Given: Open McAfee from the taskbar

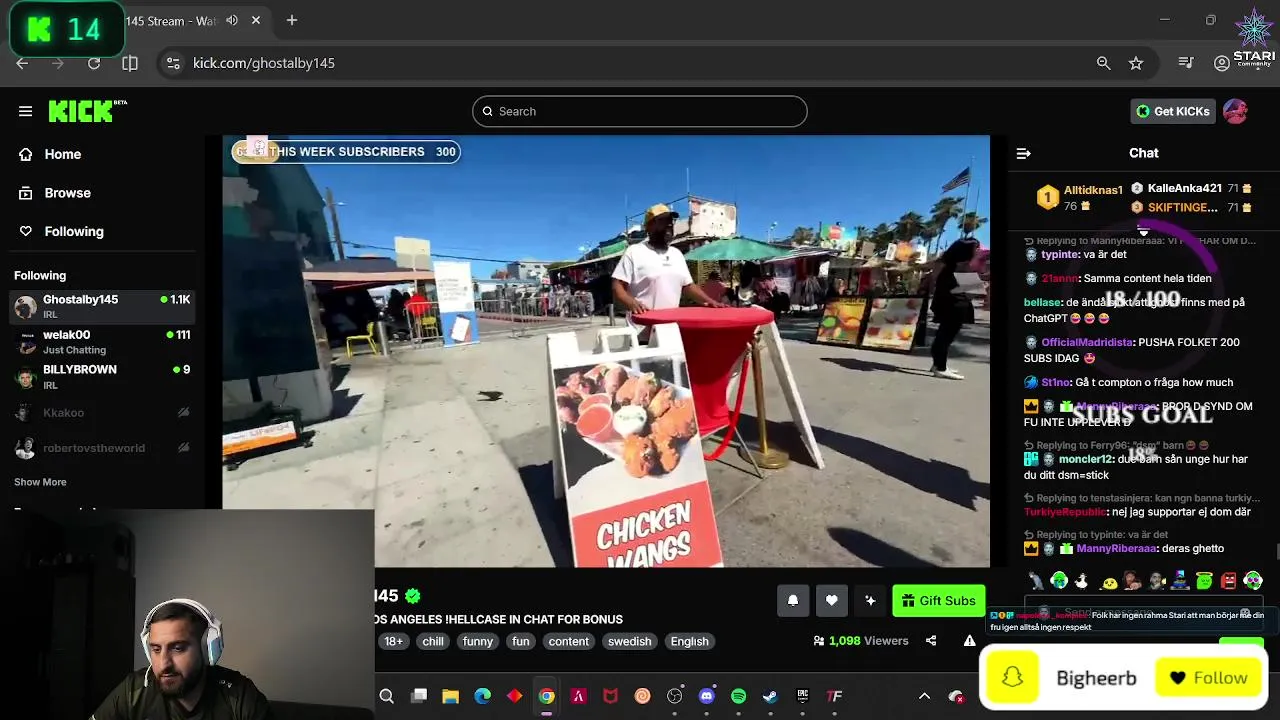Looking at the screenshot, I should (611, 696).
